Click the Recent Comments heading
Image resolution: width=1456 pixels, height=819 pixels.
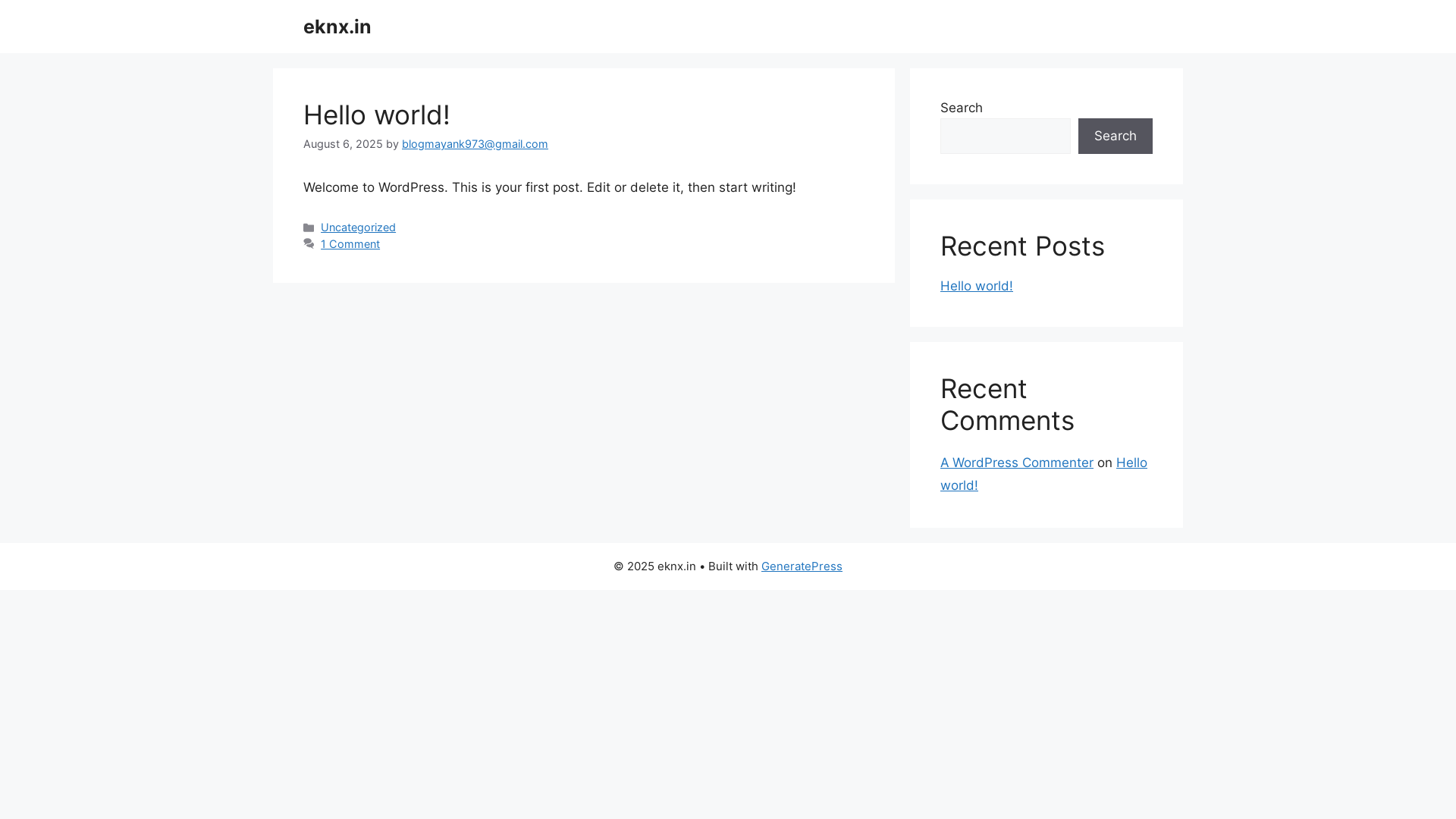coord(1007,405)
